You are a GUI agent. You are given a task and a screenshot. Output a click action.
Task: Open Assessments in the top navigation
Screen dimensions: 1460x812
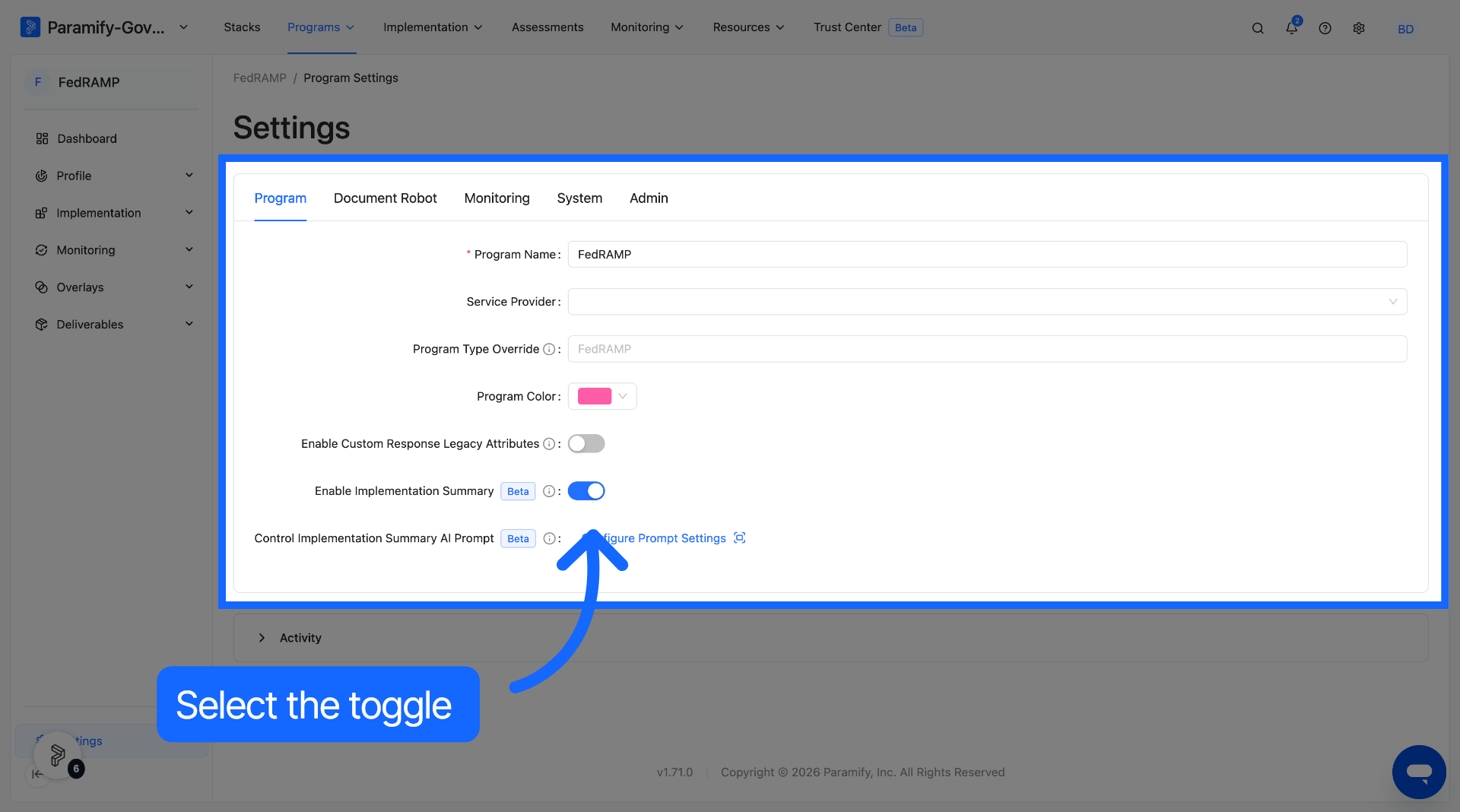547,27
